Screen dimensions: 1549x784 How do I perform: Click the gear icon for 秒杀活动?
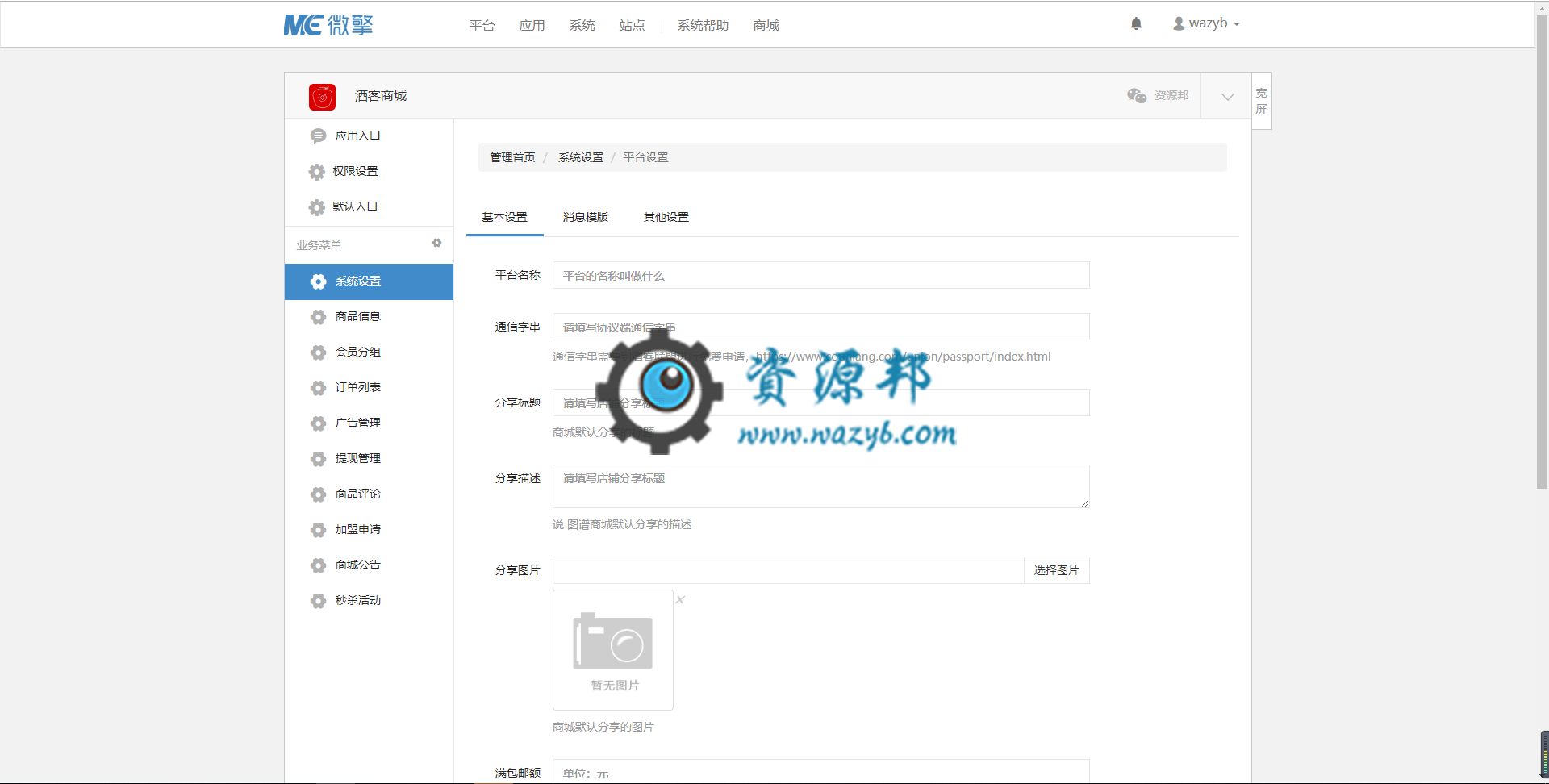[x=319, y=601]
